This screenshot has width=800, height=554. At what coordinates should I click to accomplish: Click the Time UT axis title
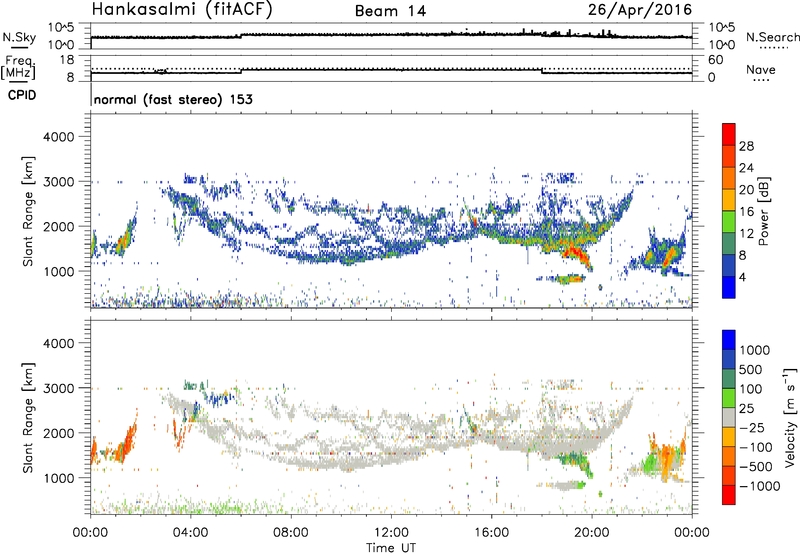tap(391, 547)
